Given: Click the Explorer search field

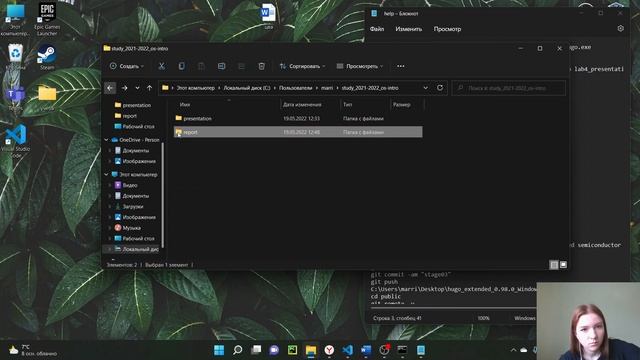Looking at the screenshot, I should 509,88.
